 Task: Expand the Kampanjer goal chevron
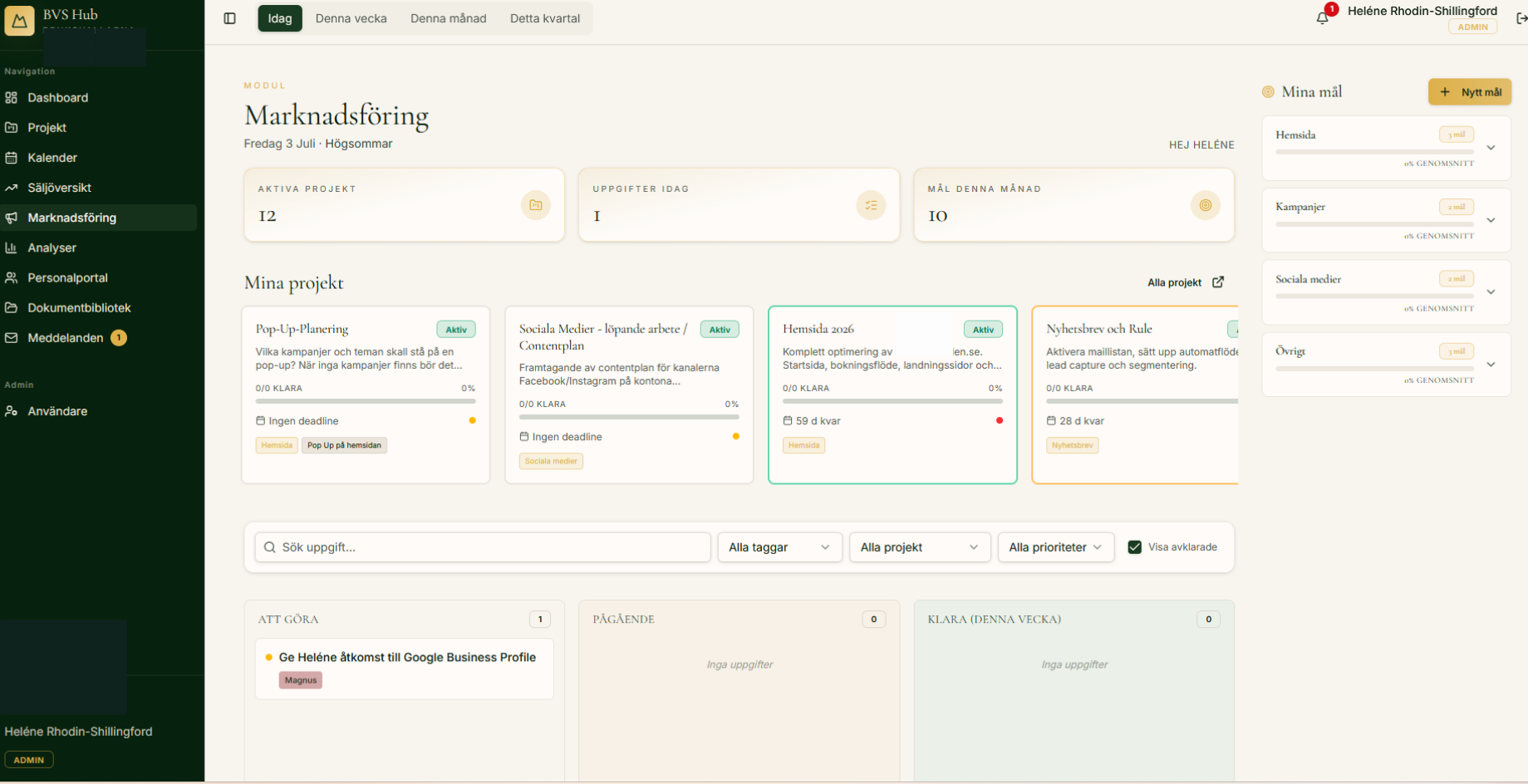click(1491, 220)
